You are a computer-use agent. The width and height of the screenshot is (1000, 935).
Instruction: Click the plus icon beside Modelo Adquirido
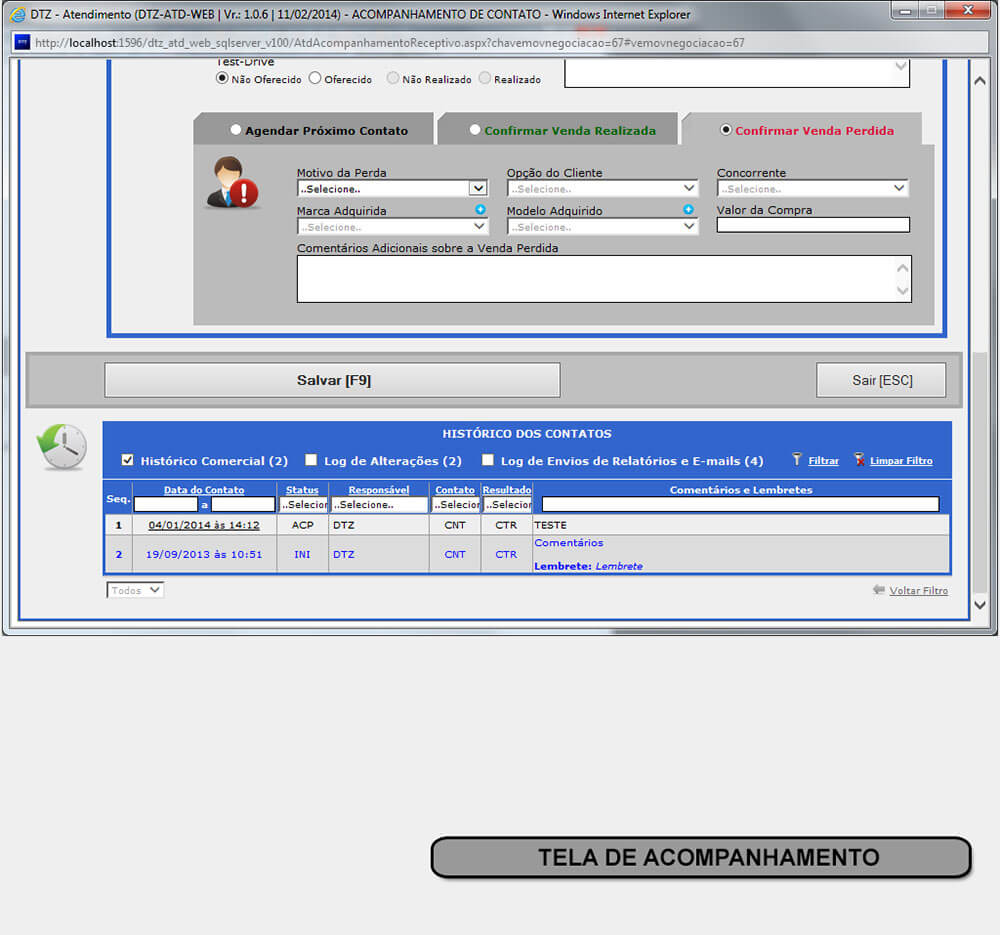688,210
